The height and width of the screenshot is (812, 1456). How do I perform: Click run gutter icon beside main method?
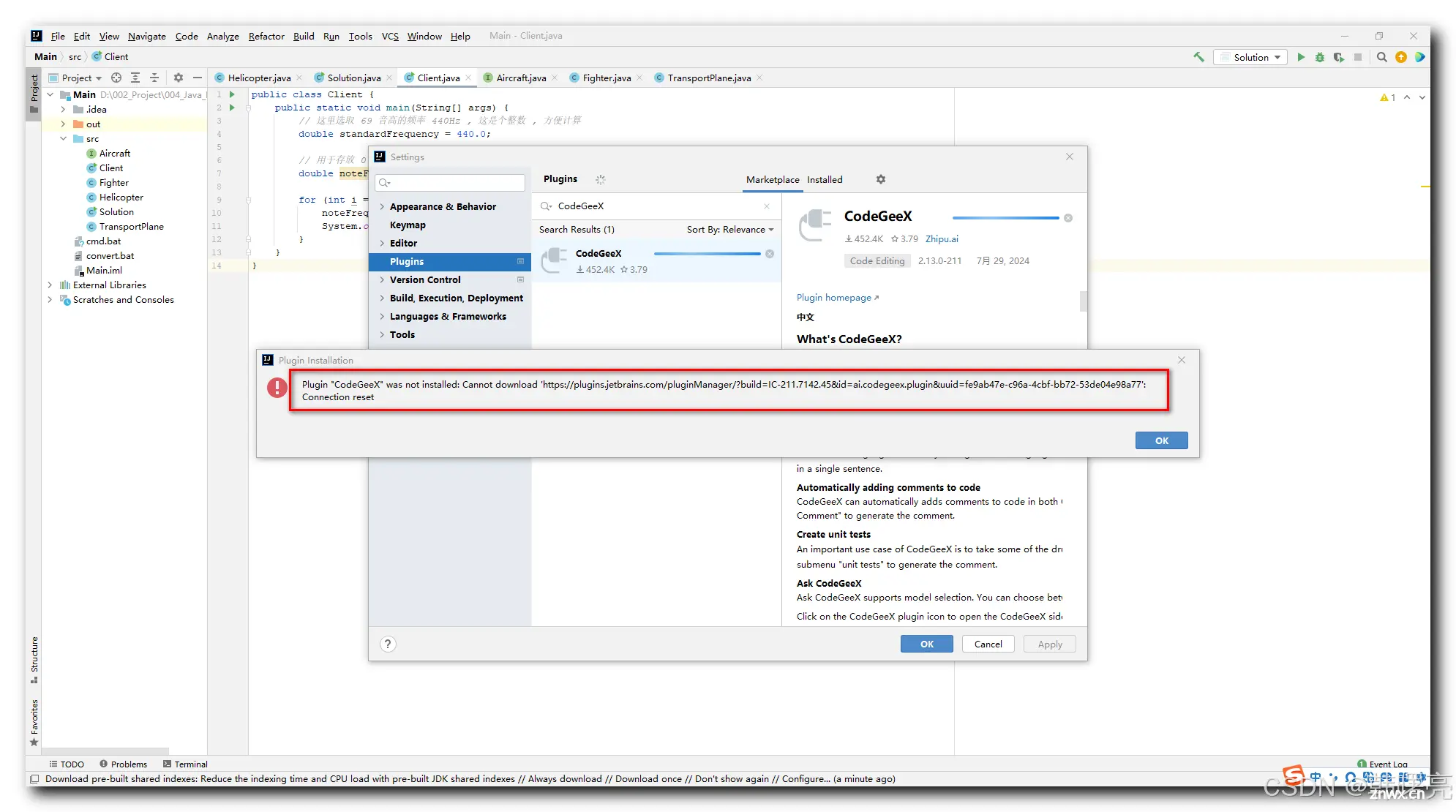pos(232,108)
